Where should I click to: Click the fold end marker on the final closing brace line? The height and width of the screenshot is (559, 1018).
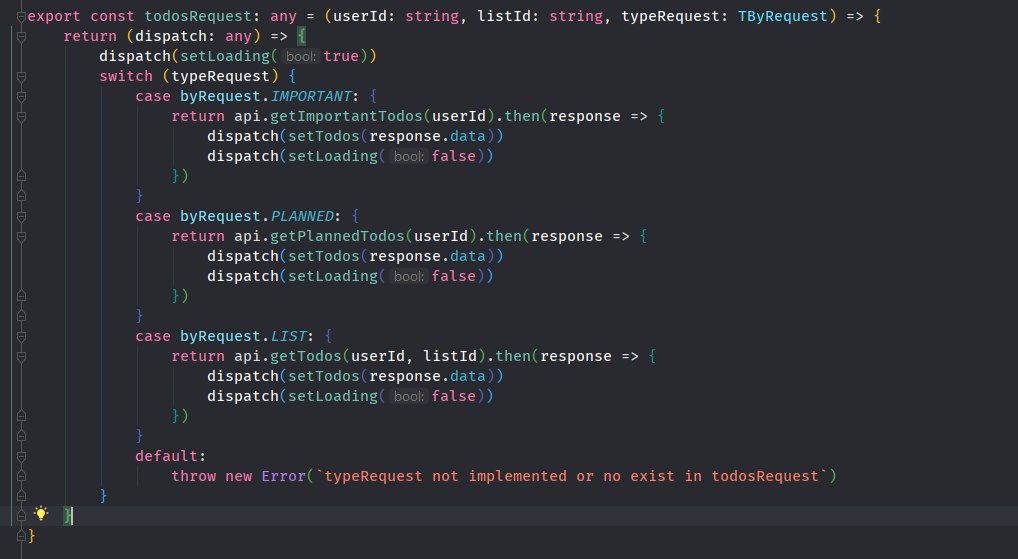point(21,536)
